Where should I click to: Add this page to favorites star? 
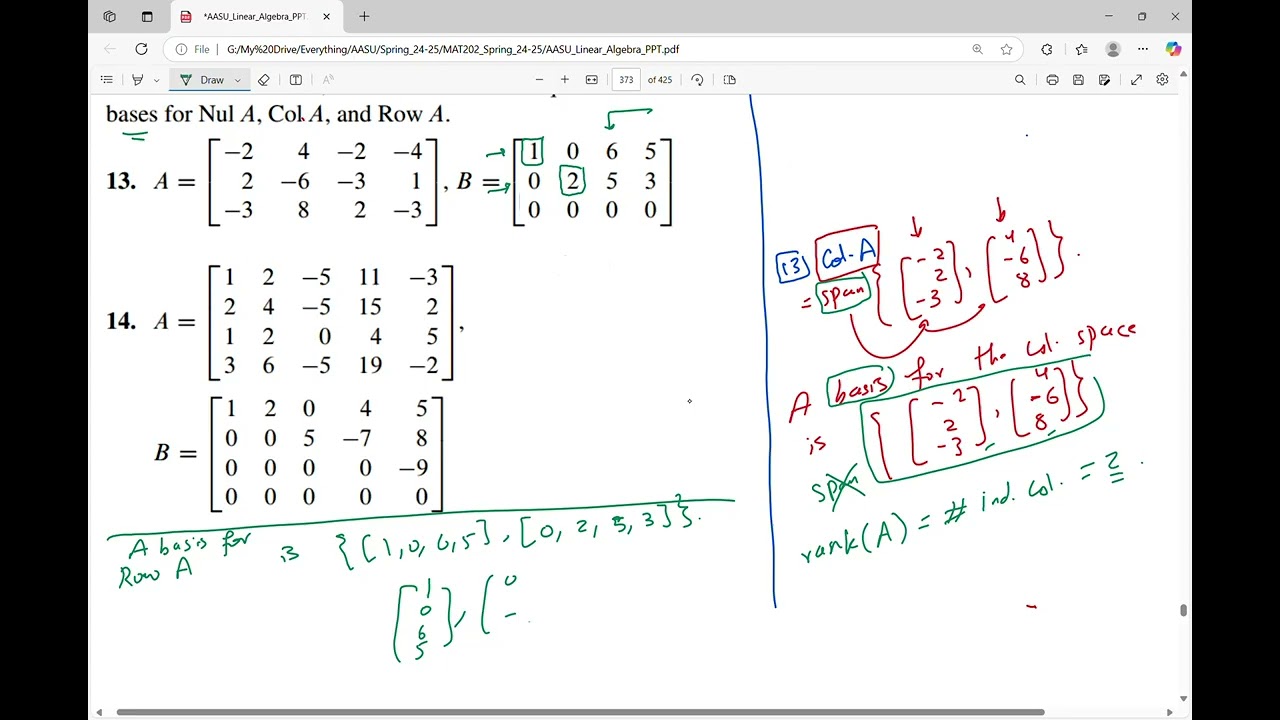[x=1006, y=49]
